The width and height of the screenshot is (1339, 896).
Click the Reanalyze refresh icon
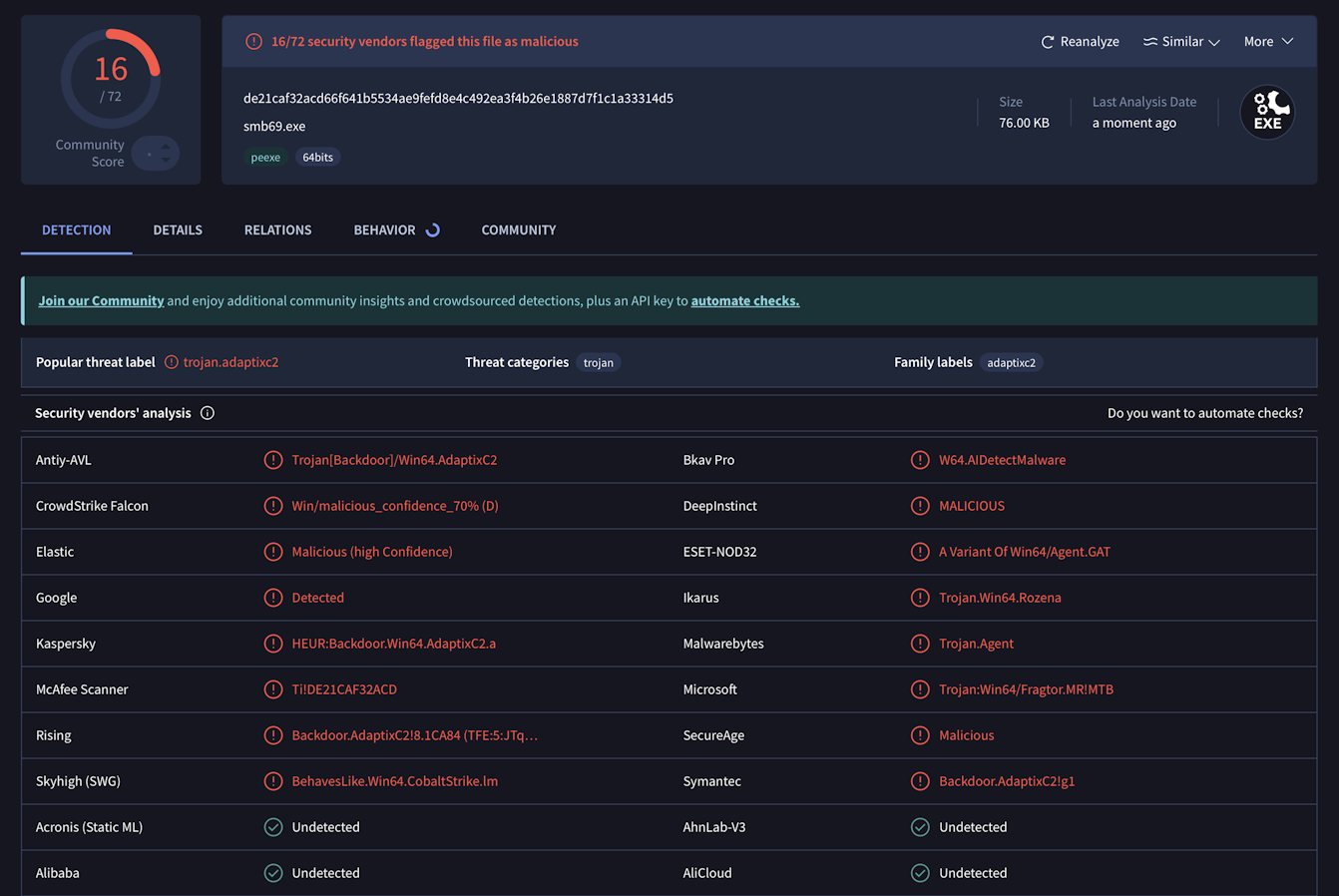[1047, 41]
